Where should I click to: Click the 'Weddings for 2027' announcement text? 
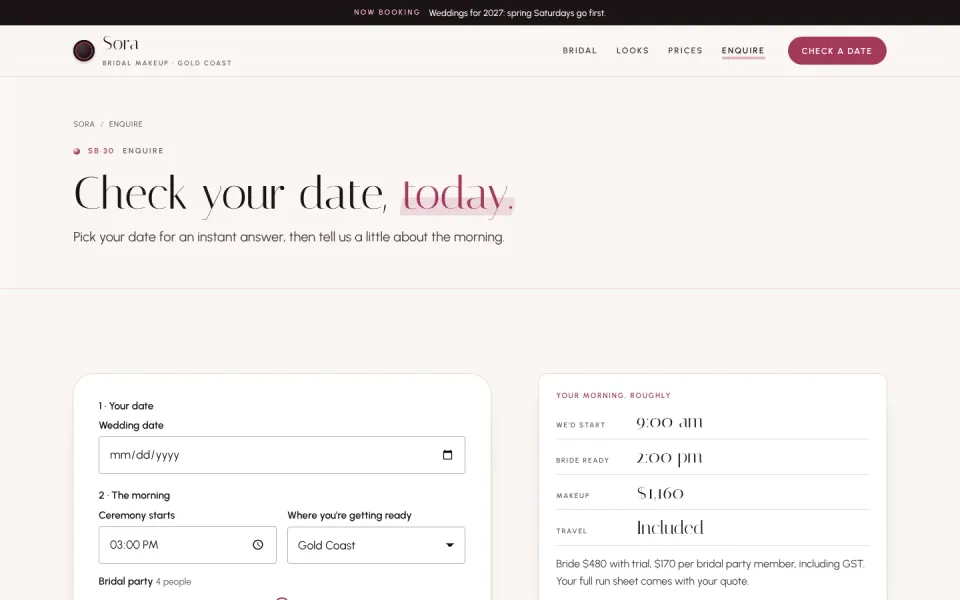coord(517,13)
